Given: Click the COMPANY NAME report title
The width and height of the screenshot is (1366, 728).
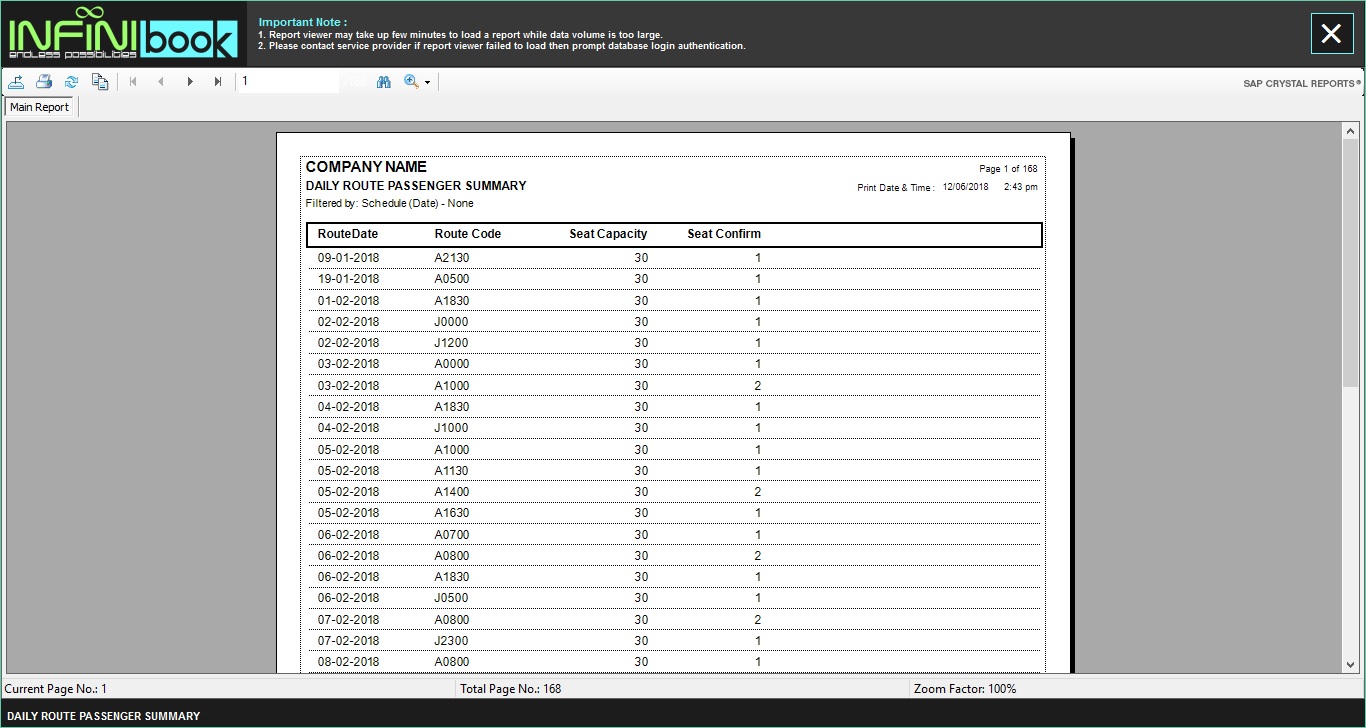Looking at the screenshot, I should click(x=366, y=167).
